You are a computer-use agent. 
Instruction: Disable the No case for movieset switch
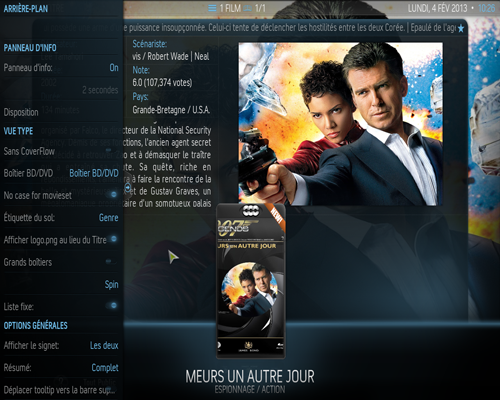tap(113, 194)
